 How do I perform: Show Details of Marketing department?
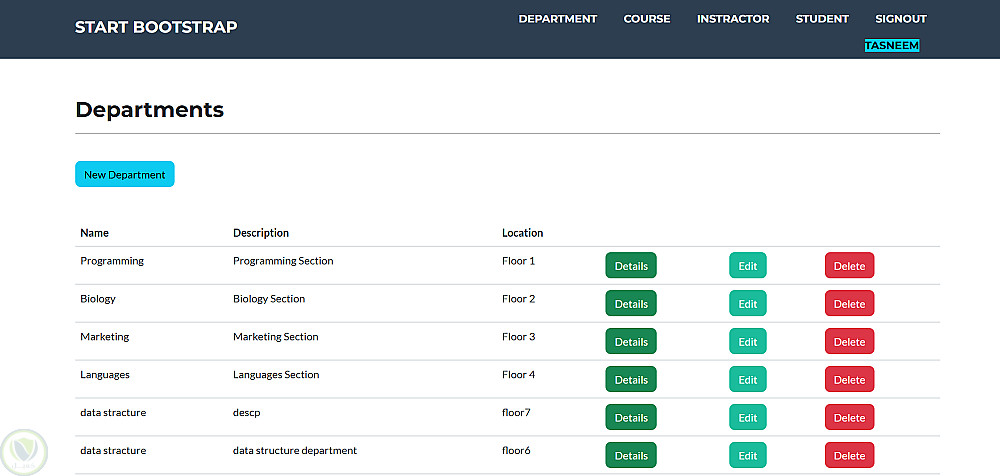(631, 342)
